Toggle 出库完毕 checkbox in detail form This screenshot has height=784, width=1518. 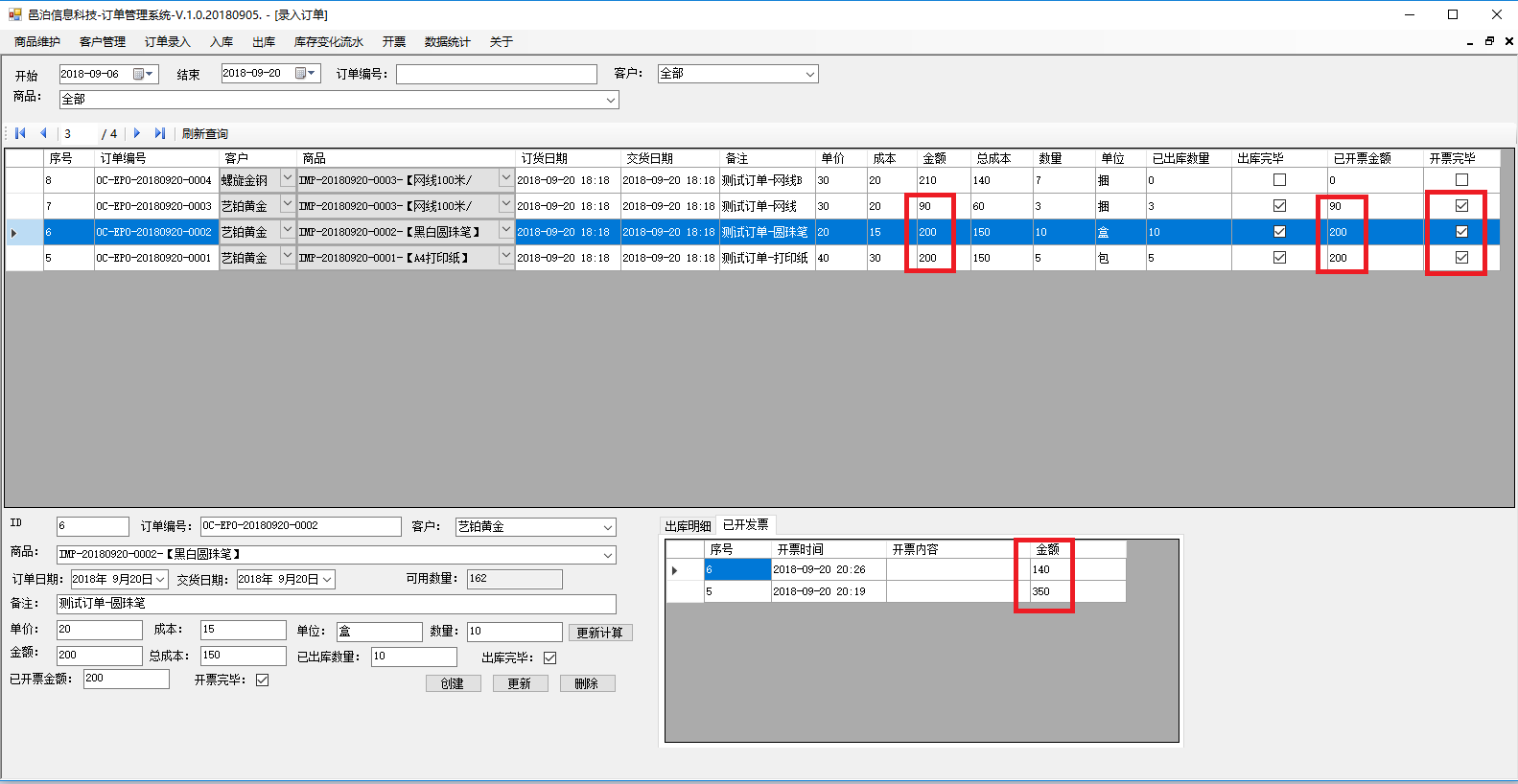click(550, 657)
